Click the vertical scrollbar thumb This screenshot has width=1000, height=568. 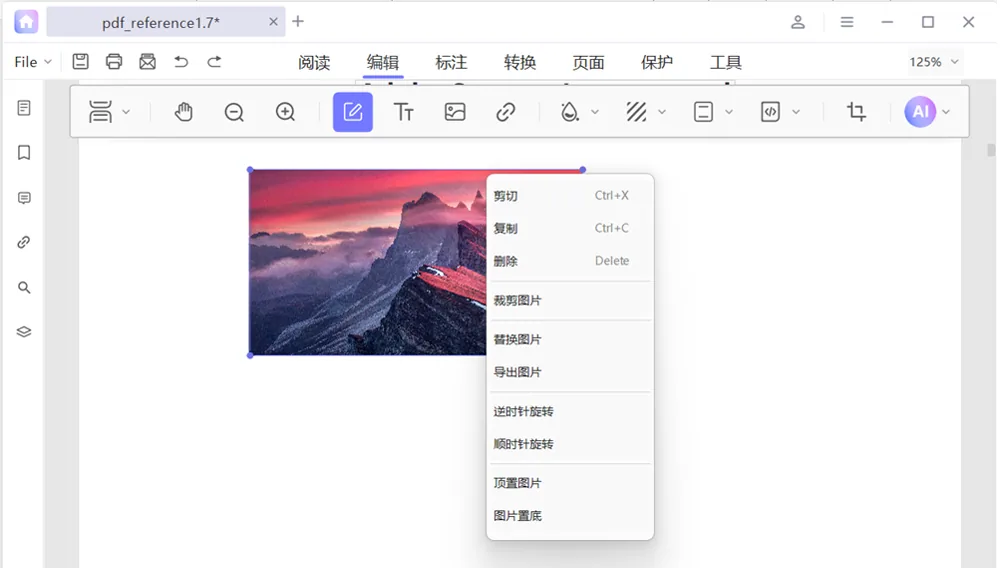point(990,150)
